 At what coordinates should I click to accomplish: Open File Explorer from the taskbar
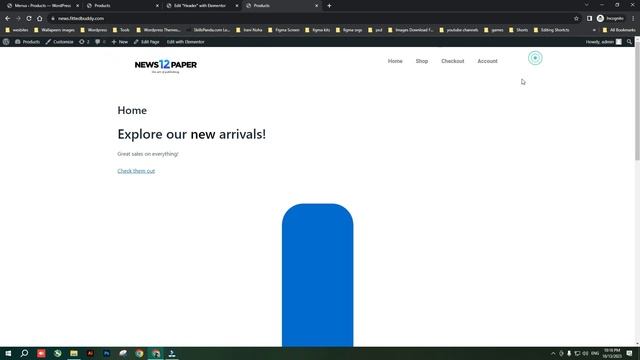[74, 353]
